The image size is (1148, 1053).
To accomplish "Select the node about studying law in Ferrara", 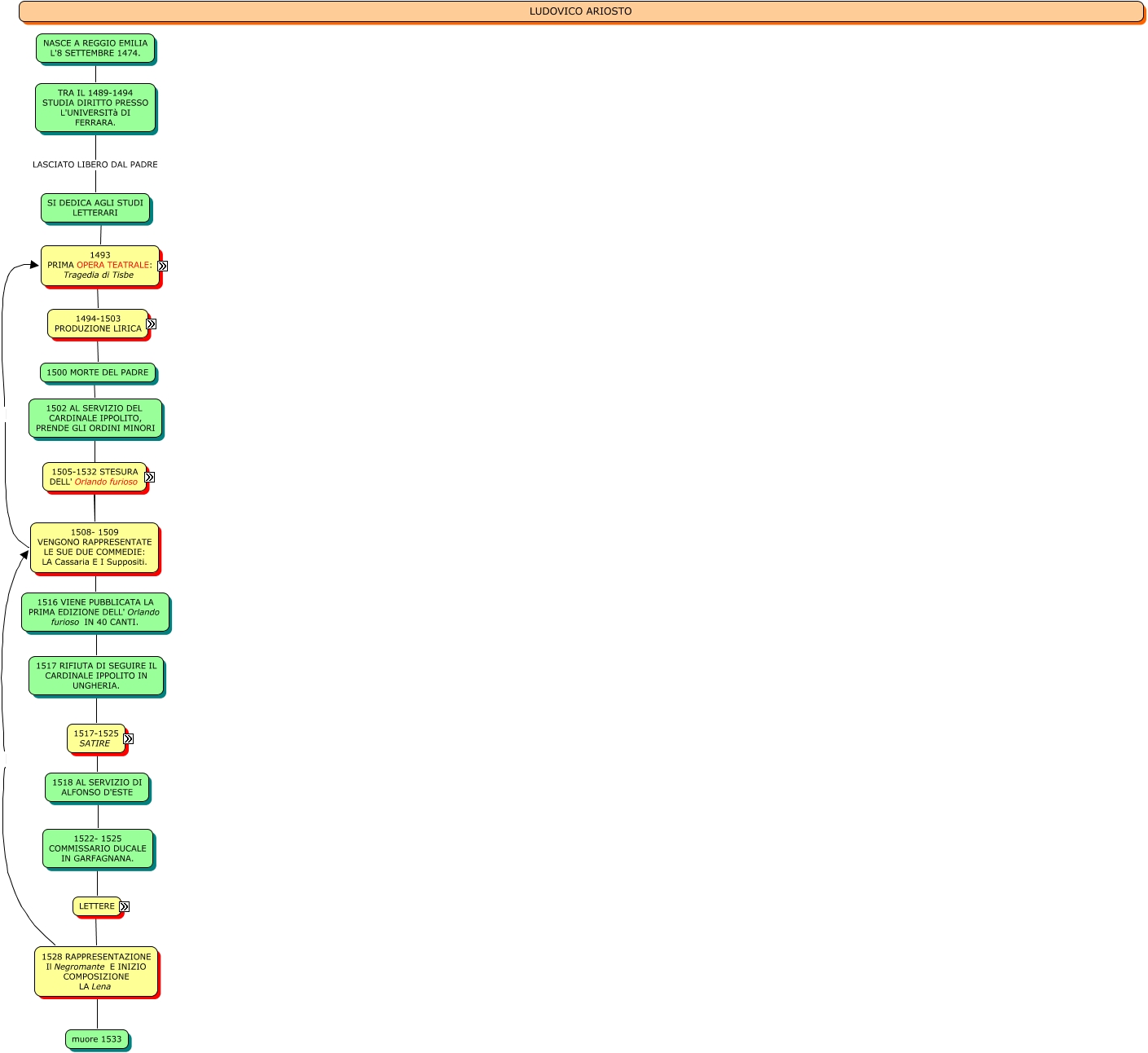I will [95, 108].
